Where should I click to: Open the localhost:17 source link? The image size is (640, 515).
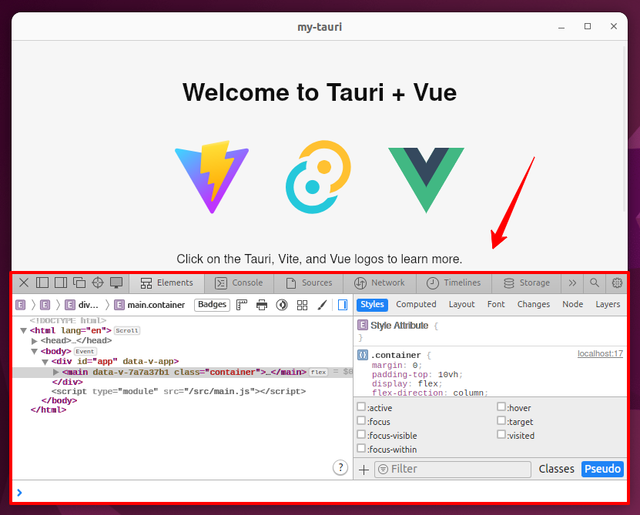(600, 354)
